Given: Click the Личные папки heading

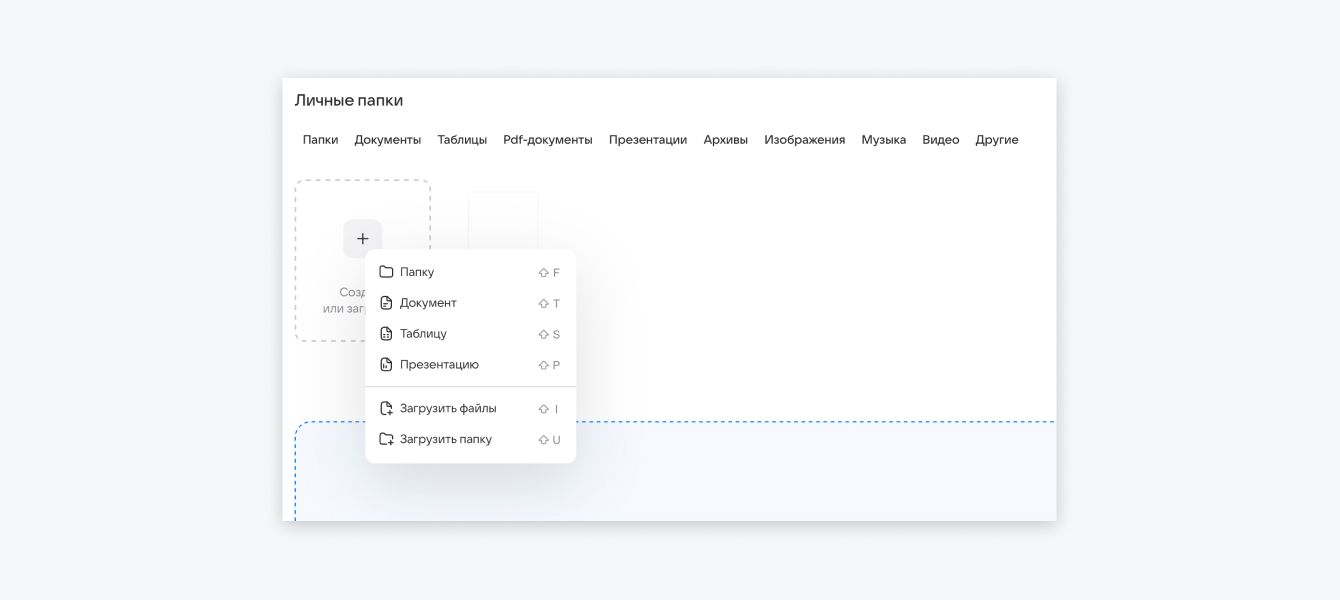Looking at the screenshot, I should (348, 101).
